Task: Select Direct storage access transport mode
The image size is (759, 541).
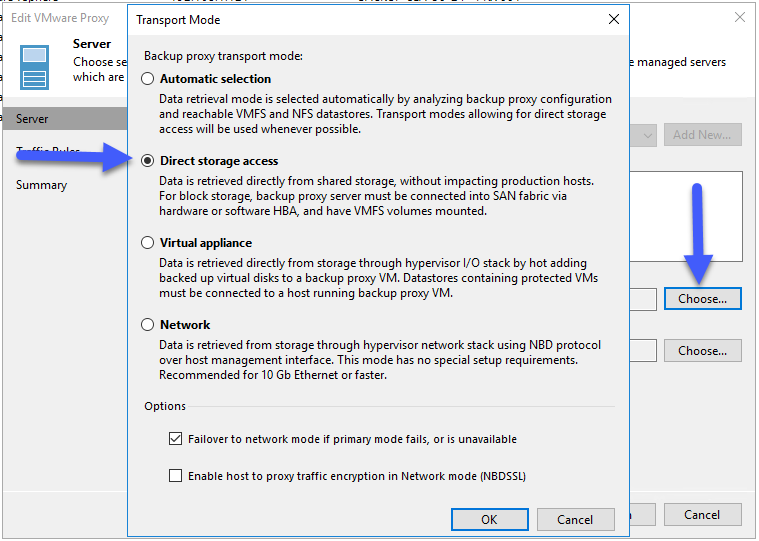Action: tap(148, 161)
